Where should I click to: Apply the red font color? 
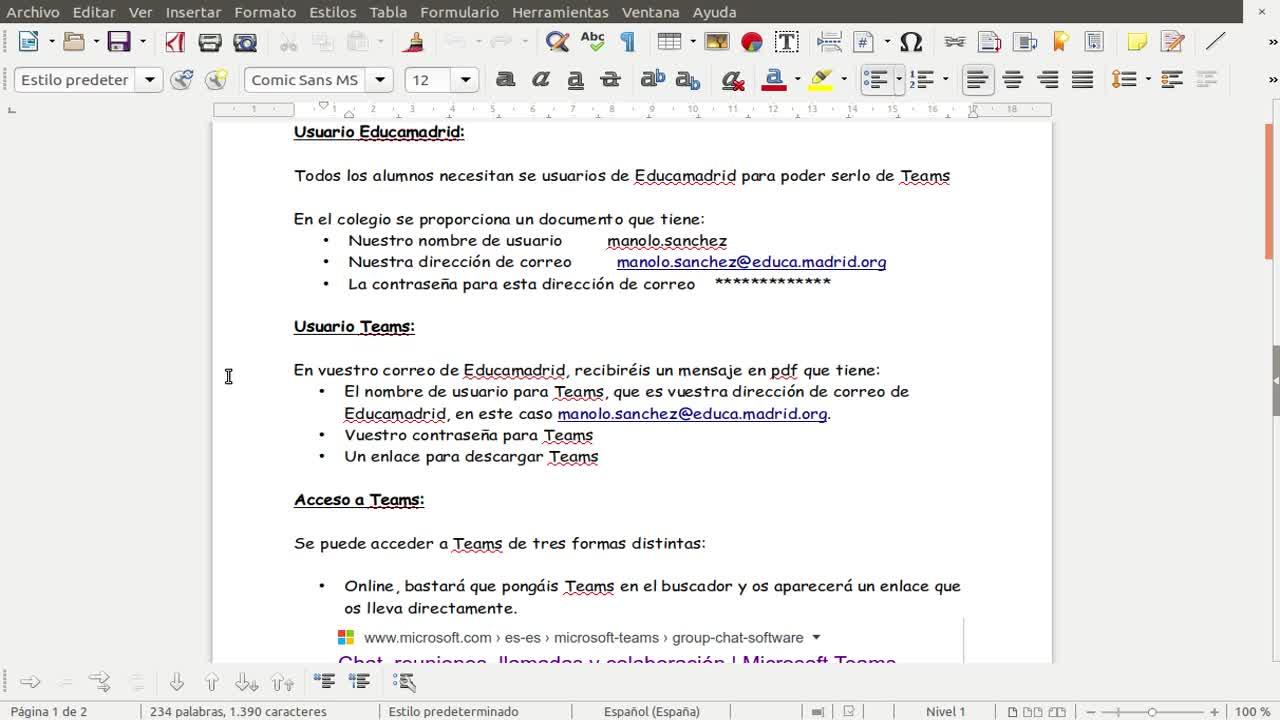773,80
